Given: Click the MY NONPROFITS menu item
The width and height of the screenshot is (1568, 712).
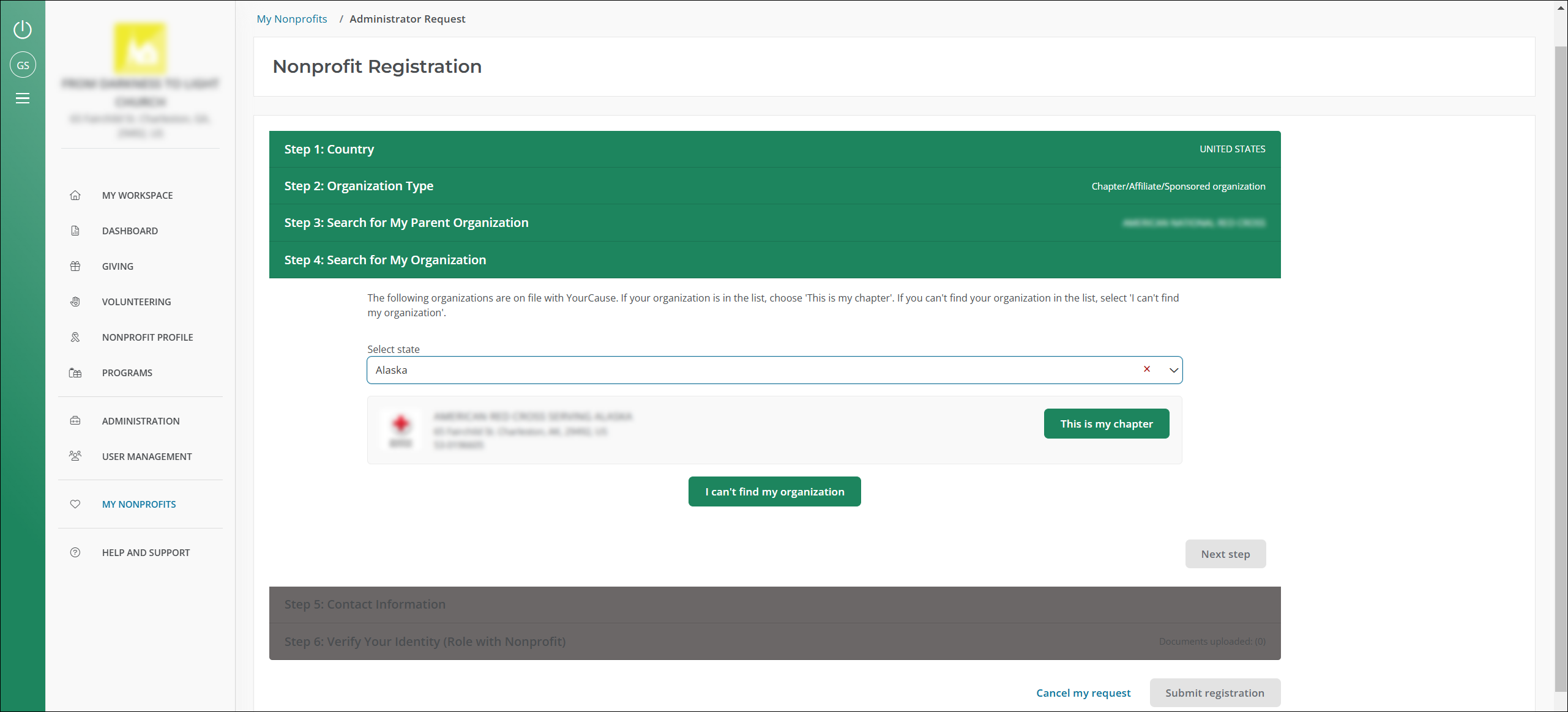Looking at the screenshot, I should click(139, 503).
